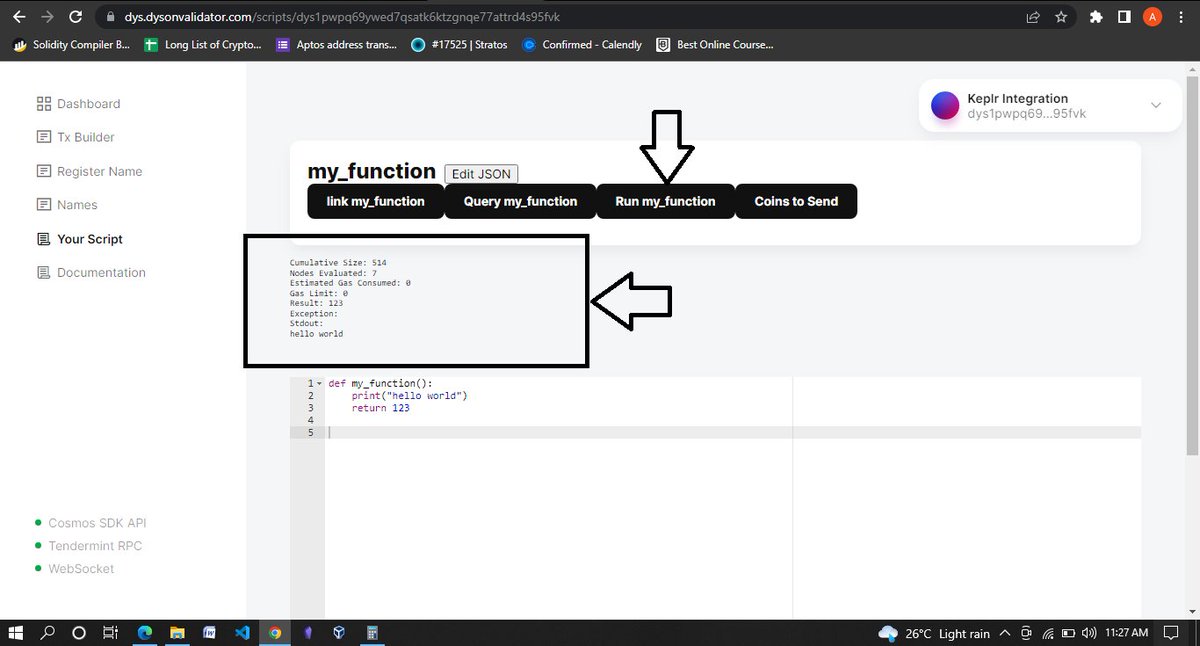Click the browser forward arrow

(x=47, y=17)
